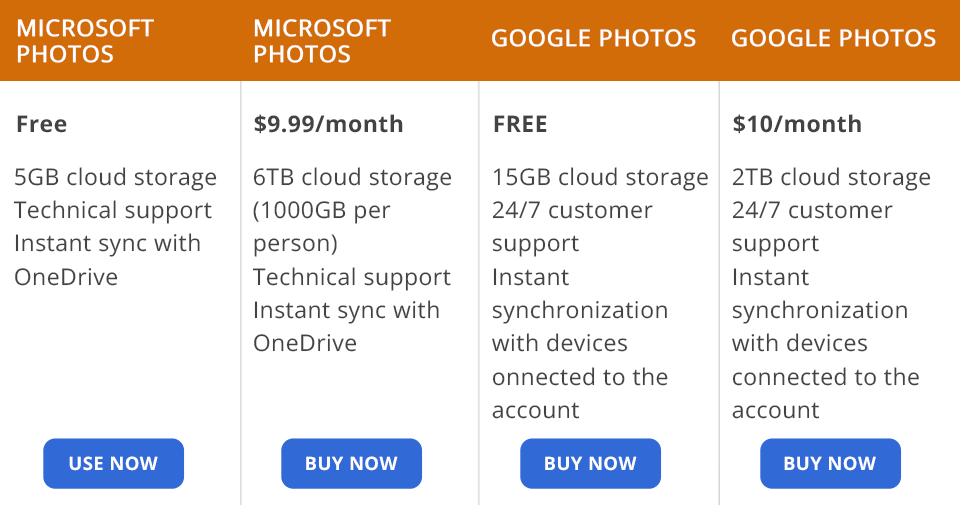Click the 1000GB per person note

pyautogui.click(x=322, y=227)
